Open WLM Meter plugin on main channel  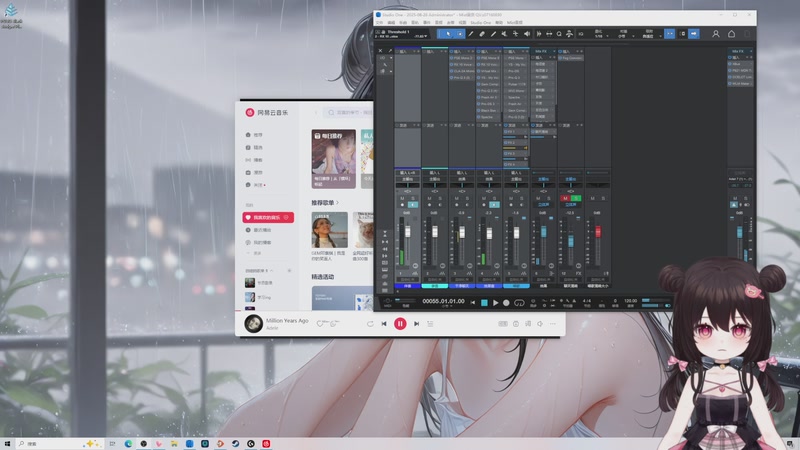click(740, 84)
